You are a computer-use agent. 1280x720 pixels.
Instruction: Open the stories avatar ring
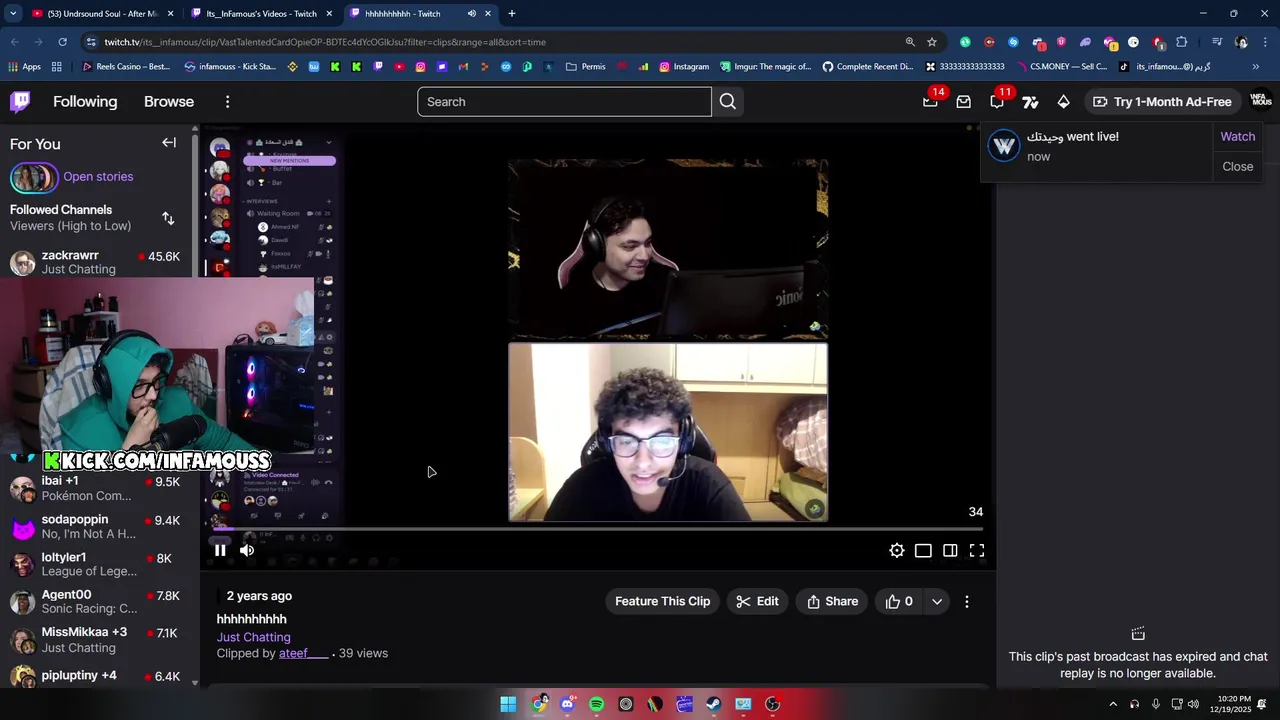click(34, 177)
